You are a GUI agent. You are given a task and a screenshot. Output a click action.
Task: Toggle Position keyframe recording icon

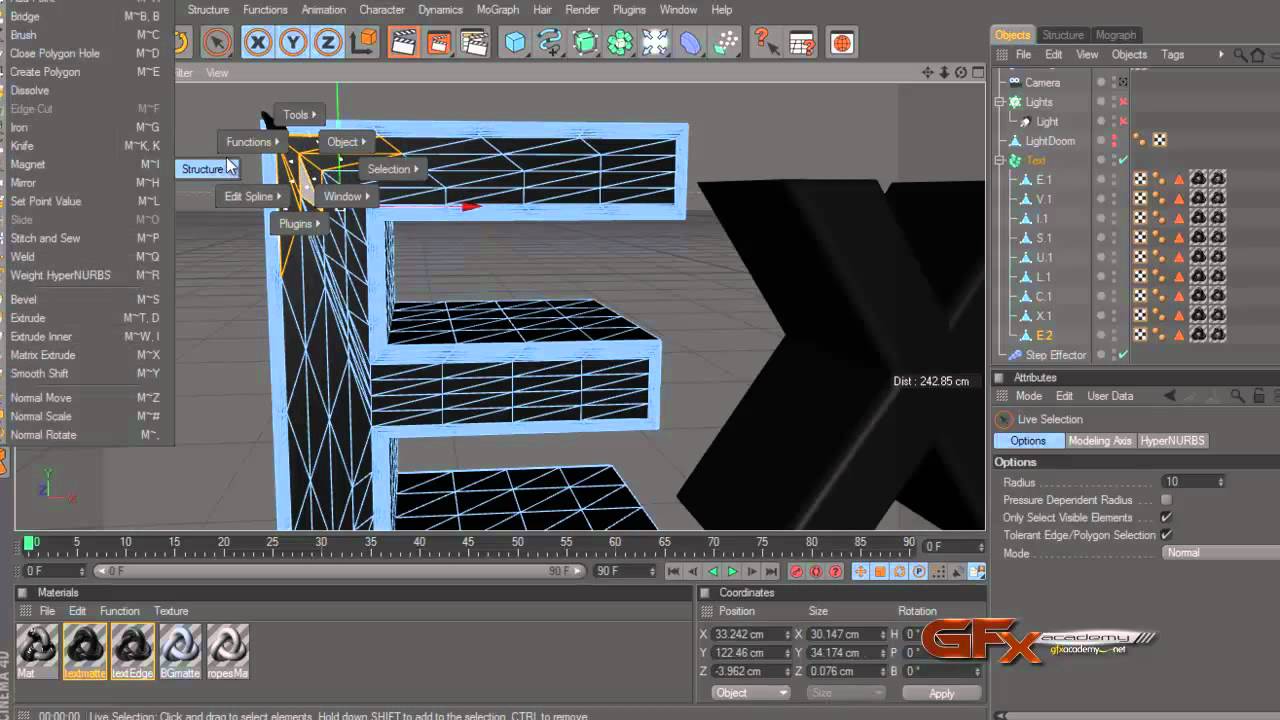point(861,572)
